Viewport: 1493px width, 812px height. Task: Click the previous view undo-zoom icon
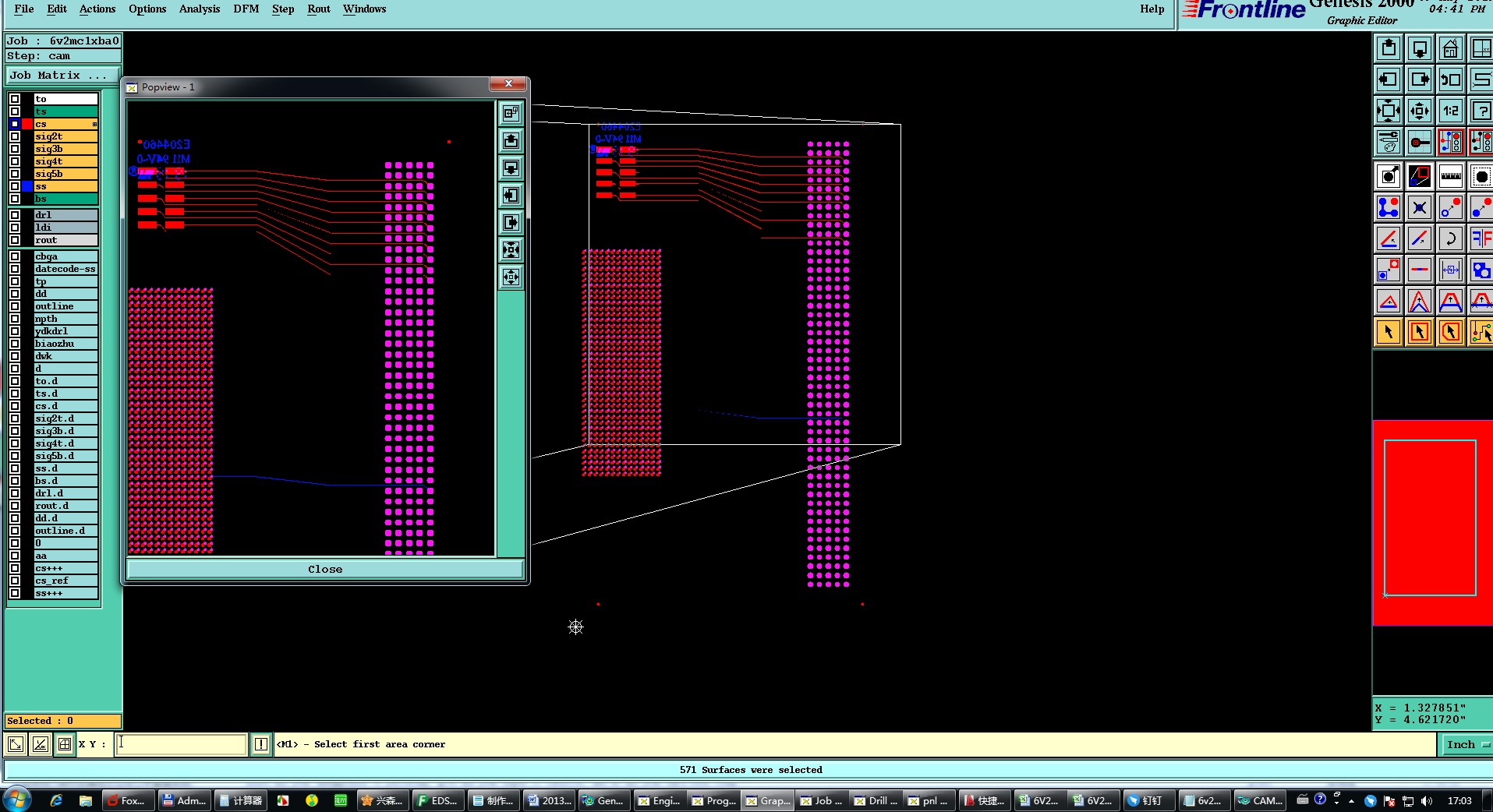1451,79
